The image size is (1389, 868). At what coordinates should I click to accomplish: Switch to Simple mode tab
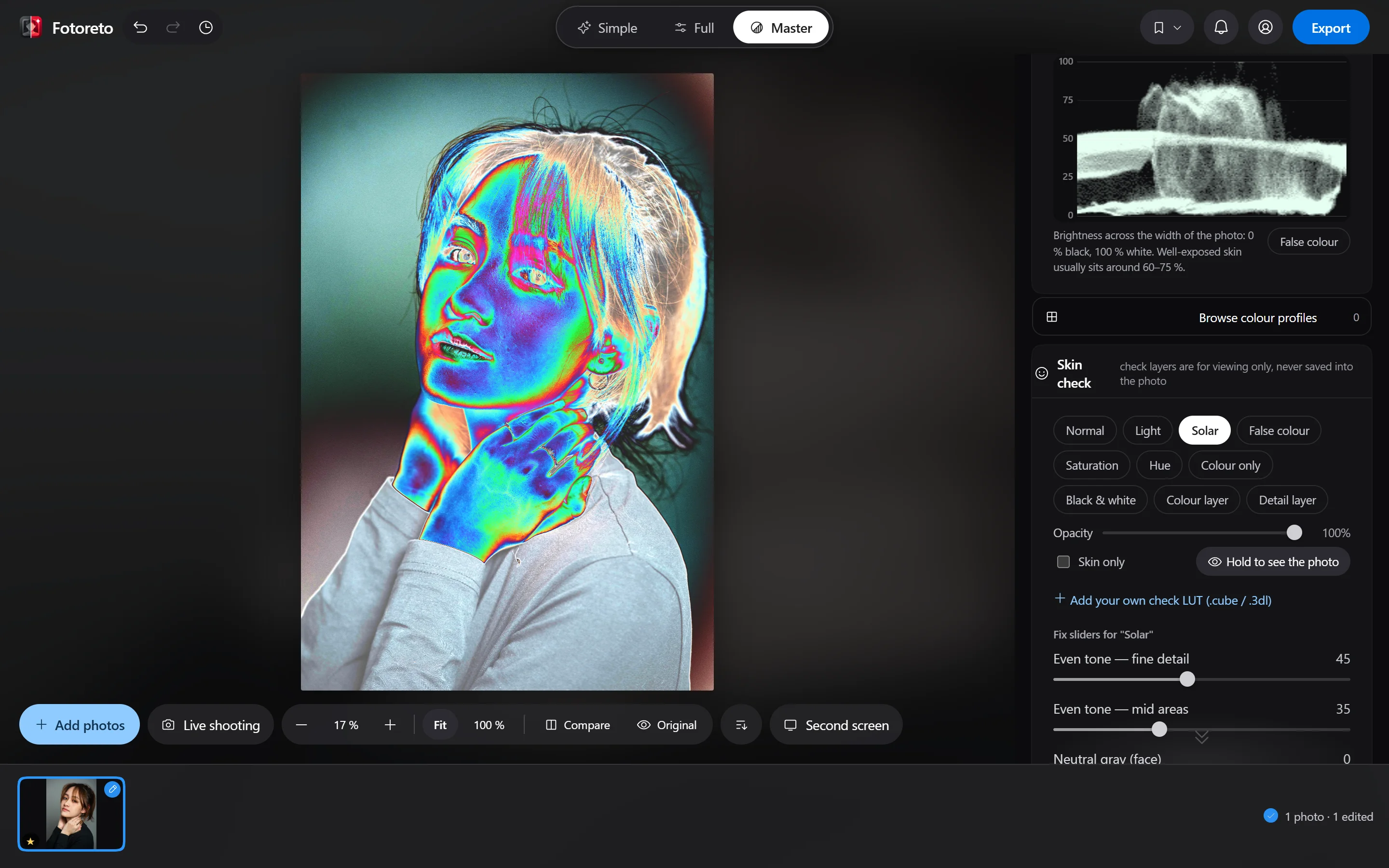point(607,27)
